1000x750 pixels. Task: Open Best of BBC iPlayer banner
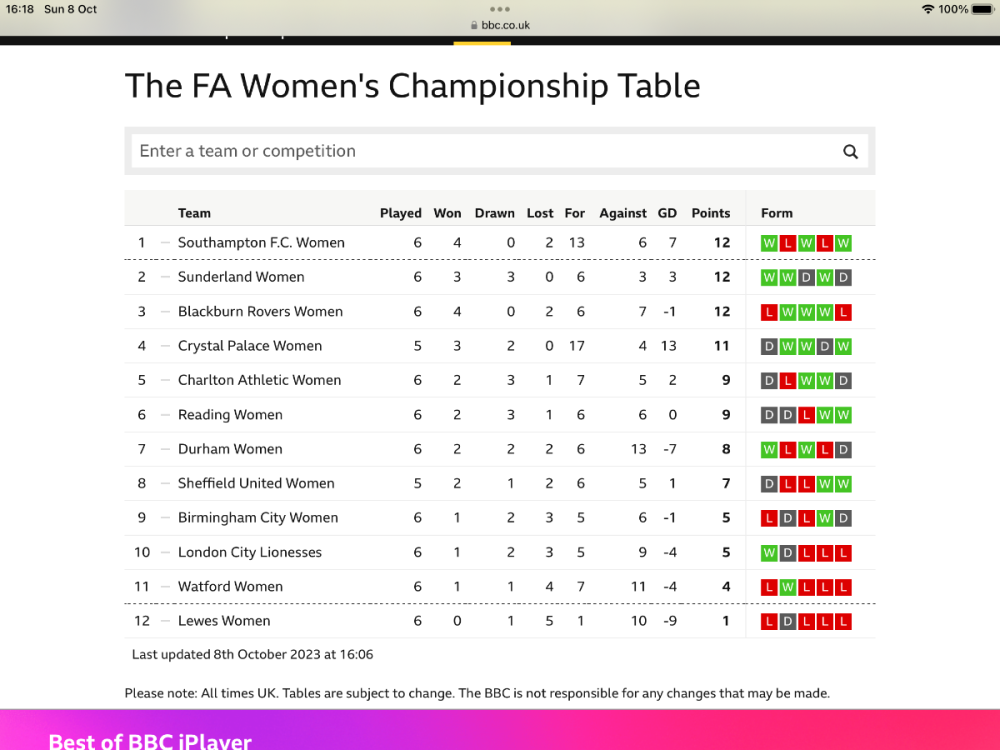(150, 741)
